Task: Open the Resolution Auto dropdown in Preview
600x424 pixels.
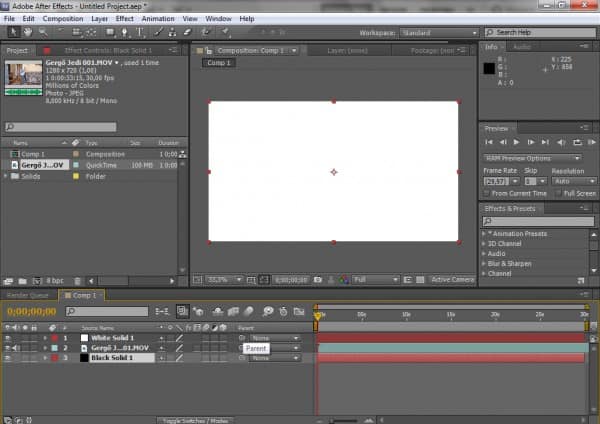Action: (x=573, y=181)
